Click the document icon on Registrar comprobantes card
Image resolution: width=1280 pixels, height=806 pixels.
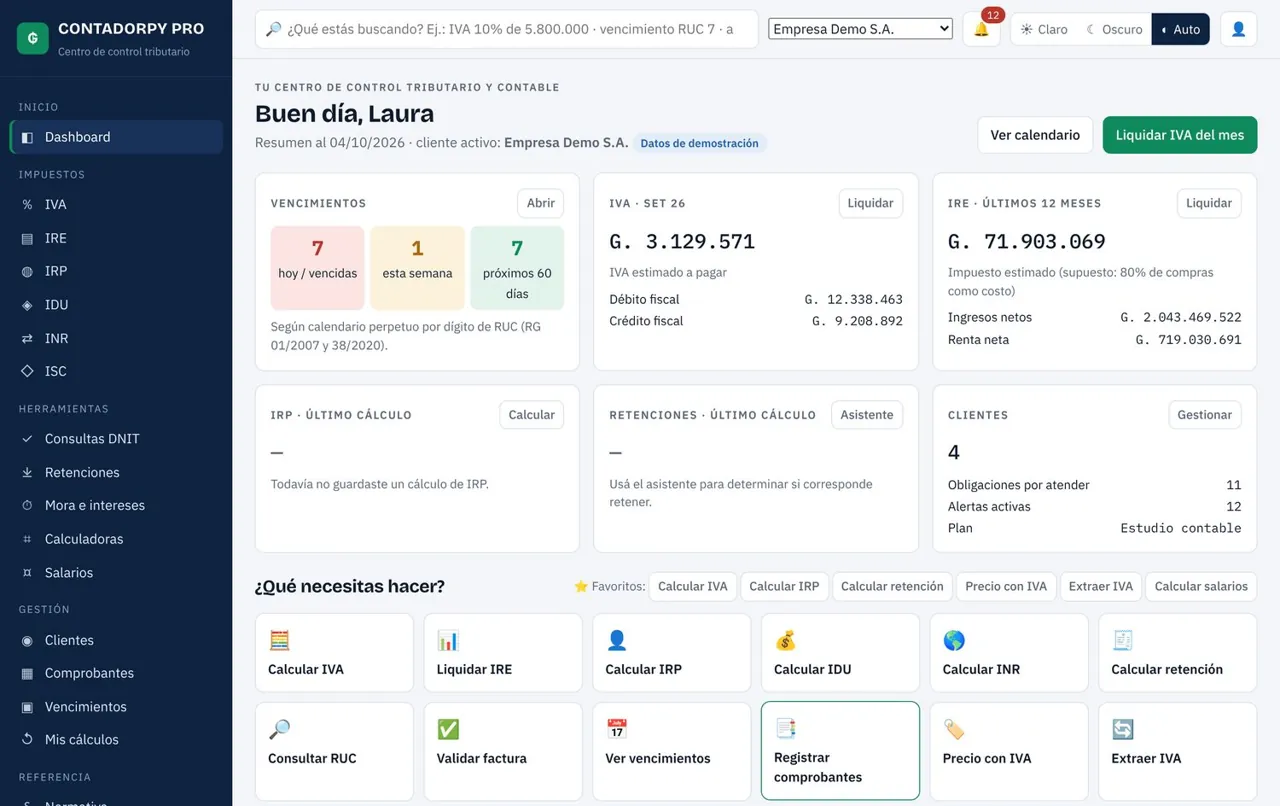[786, 728]
